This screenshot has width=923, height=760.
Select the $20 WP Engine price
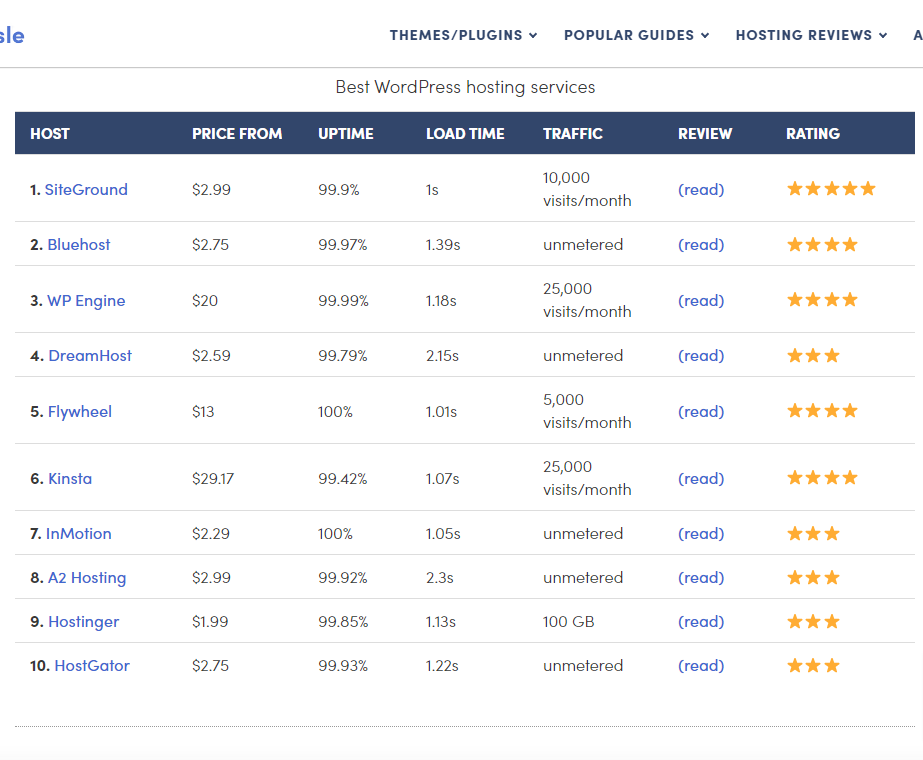(x=205, y=301)
